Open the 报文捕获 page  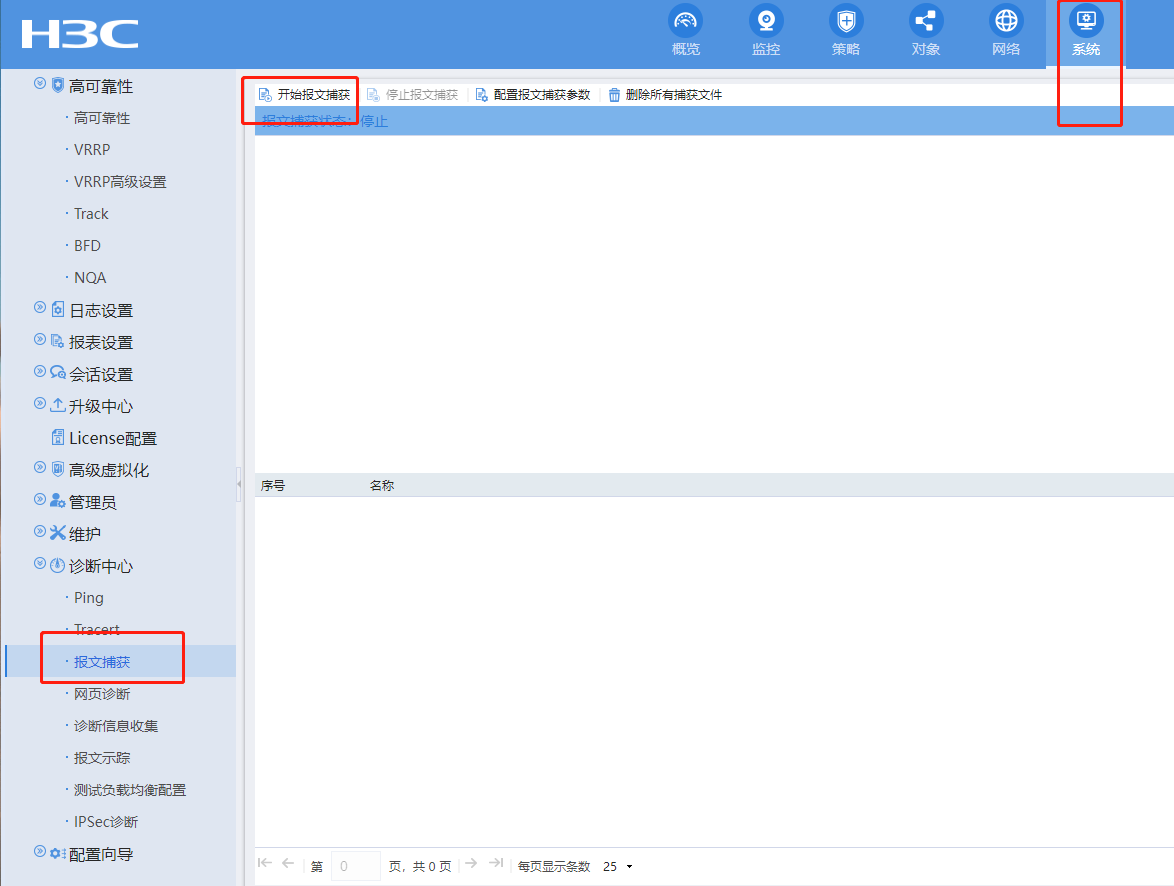click(102, 662)
